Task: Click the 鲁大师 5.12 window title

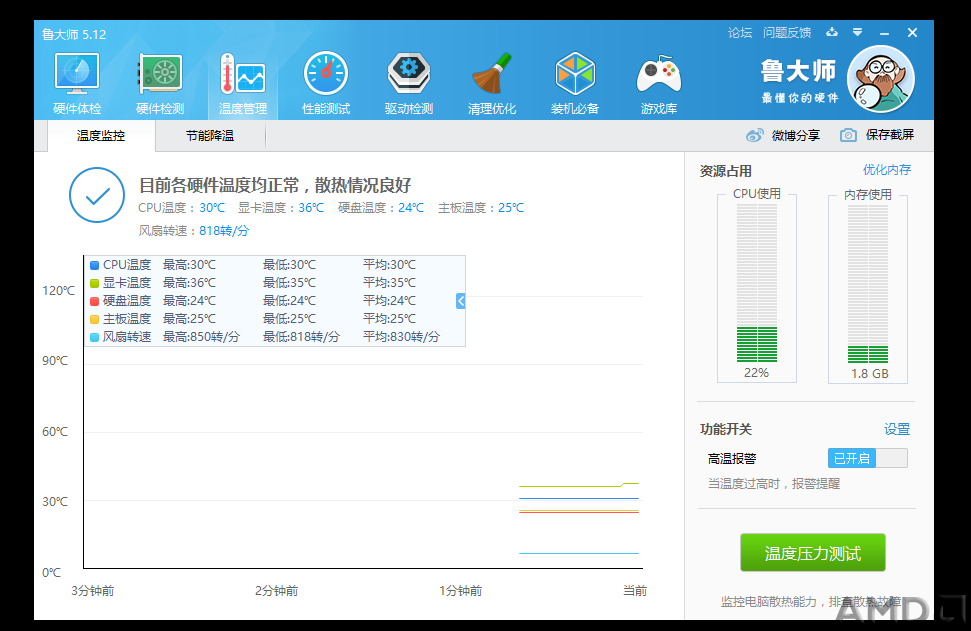Action: coord(74,34)
